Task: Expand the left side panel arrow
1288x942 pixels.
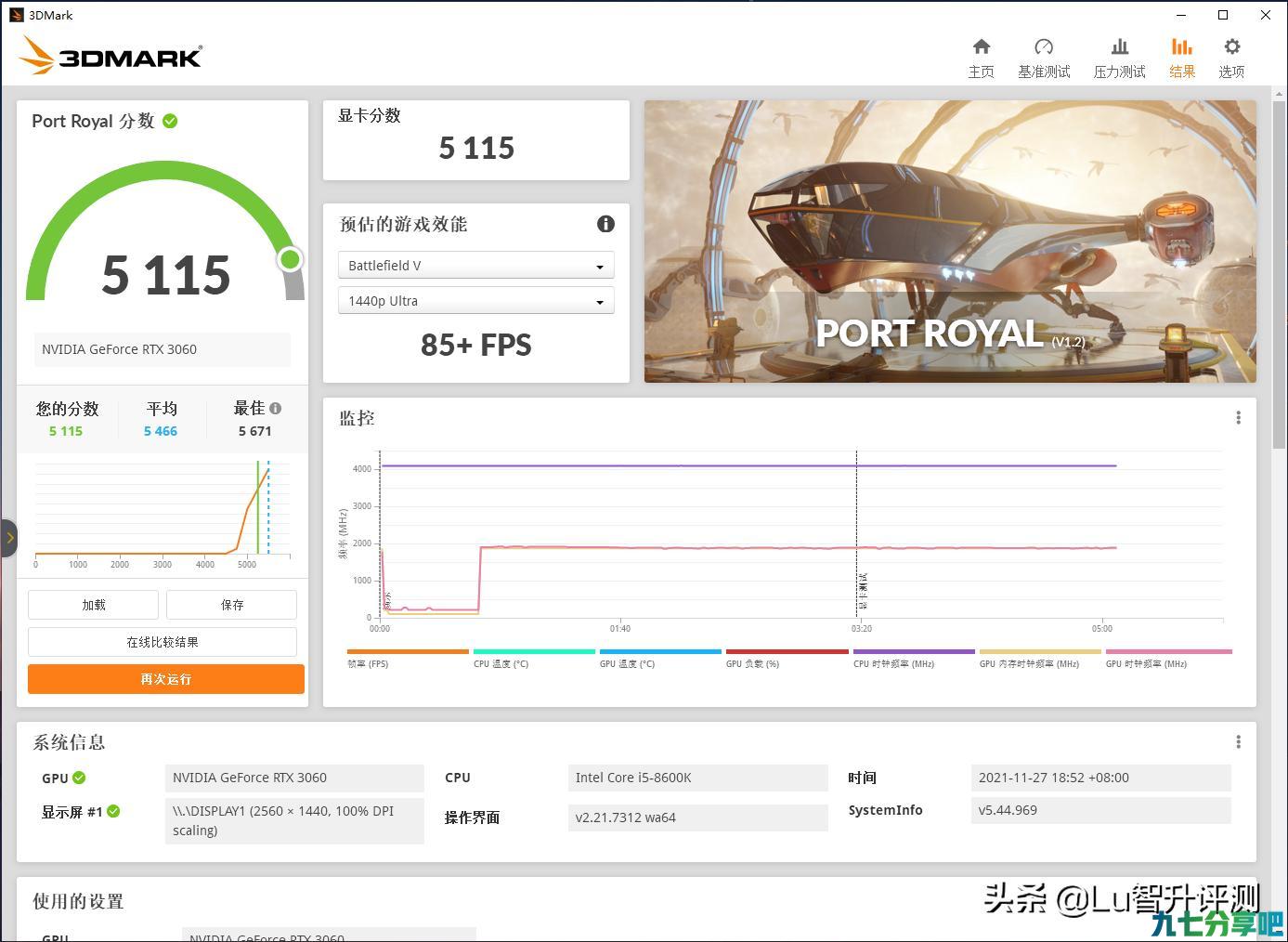Action: coord(9,538)
